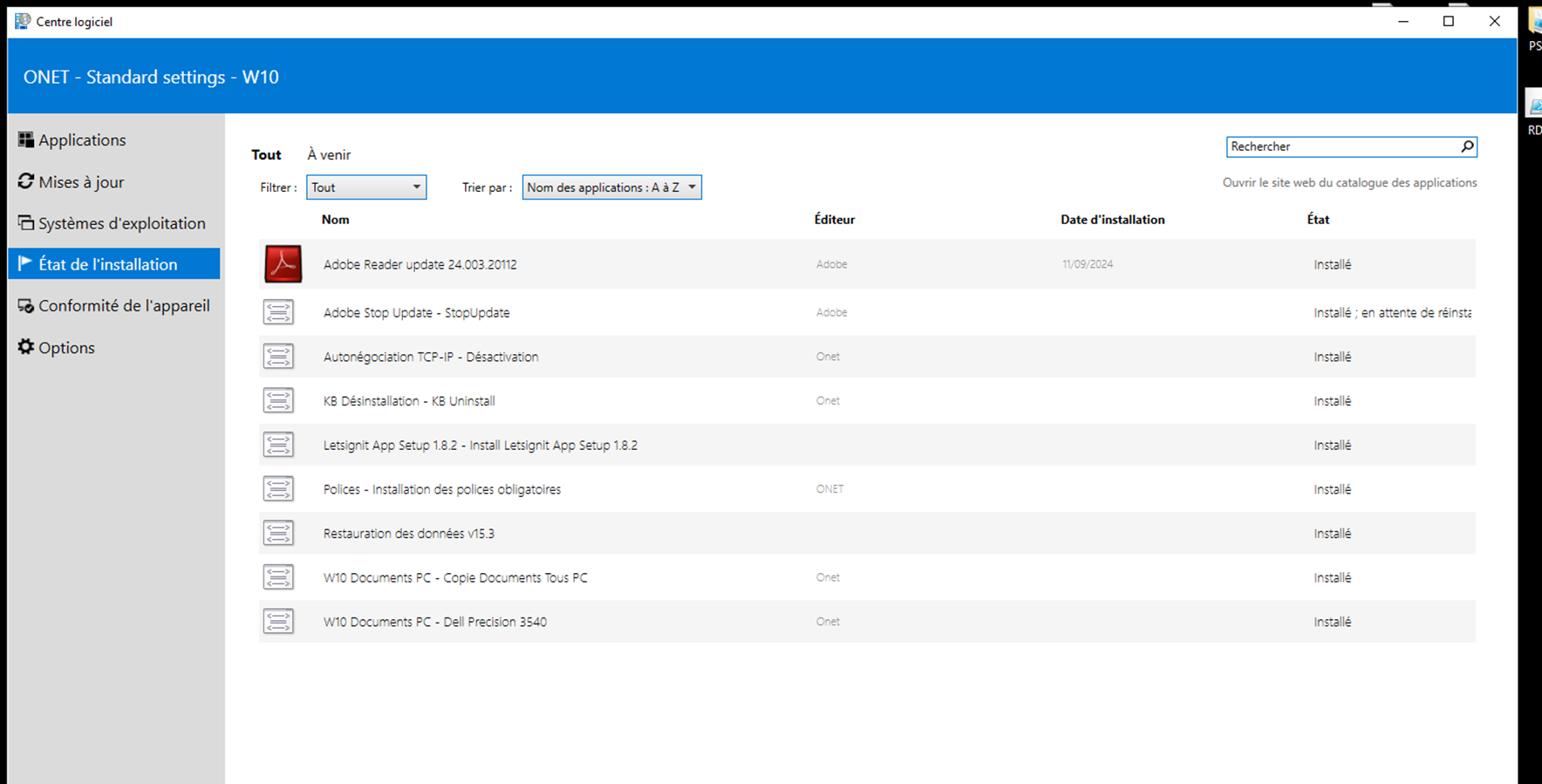Image resolution: width=1542 pixels, height=784 pixels.
Task: Select Restauration des données v15.3 entry
Action: coord(867,533)
